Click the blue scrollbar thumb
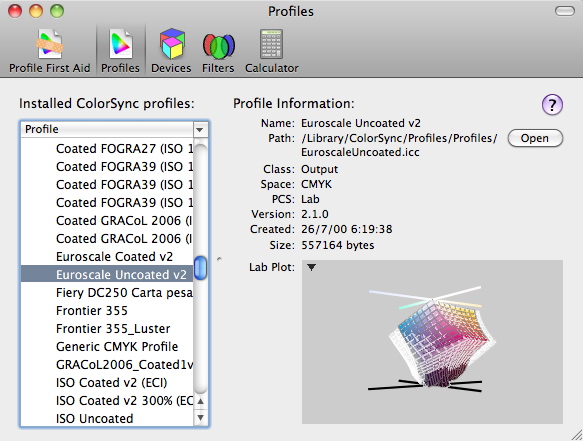Screen dimensions: 583x441 pyautogui.click(x=200, y=268)
